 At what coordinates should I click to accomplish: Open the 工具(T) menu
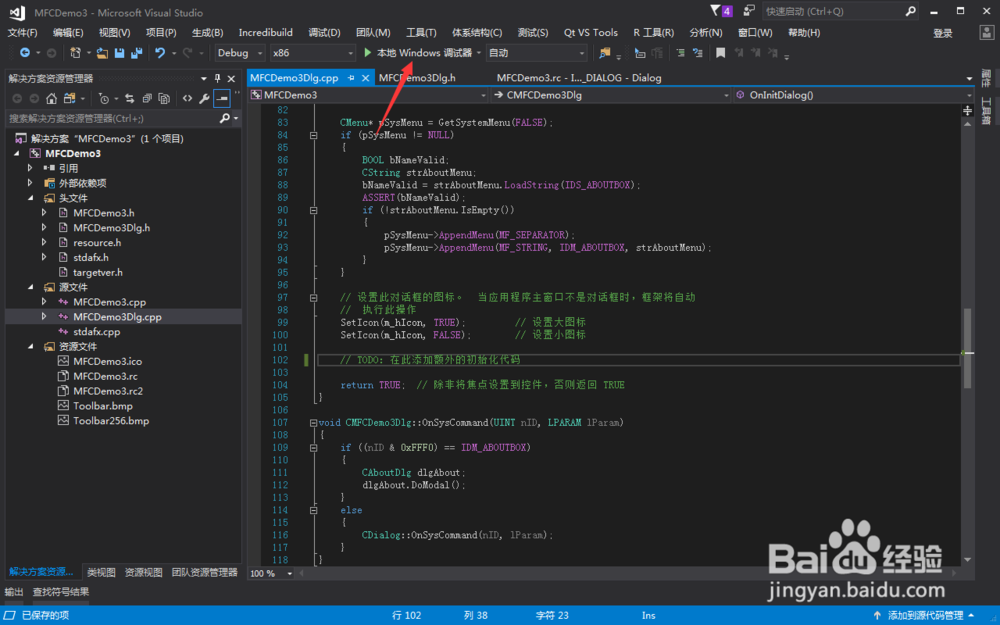point(421,33)
